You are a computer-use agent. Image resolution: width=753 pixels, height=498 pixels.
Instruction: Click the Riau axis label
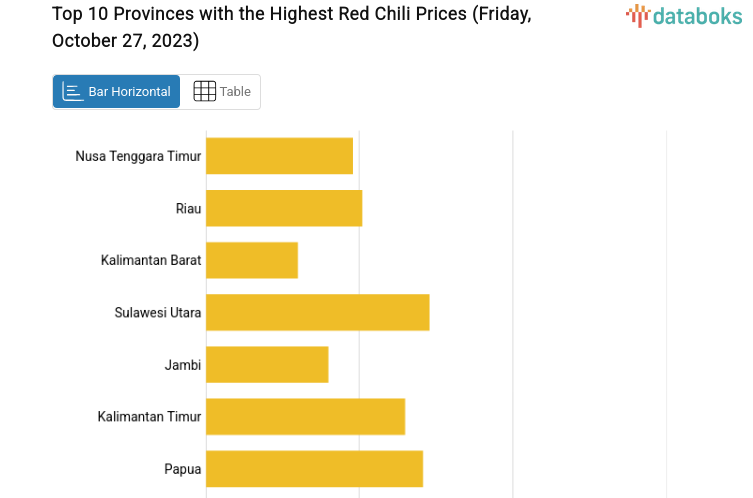point(188,208)
